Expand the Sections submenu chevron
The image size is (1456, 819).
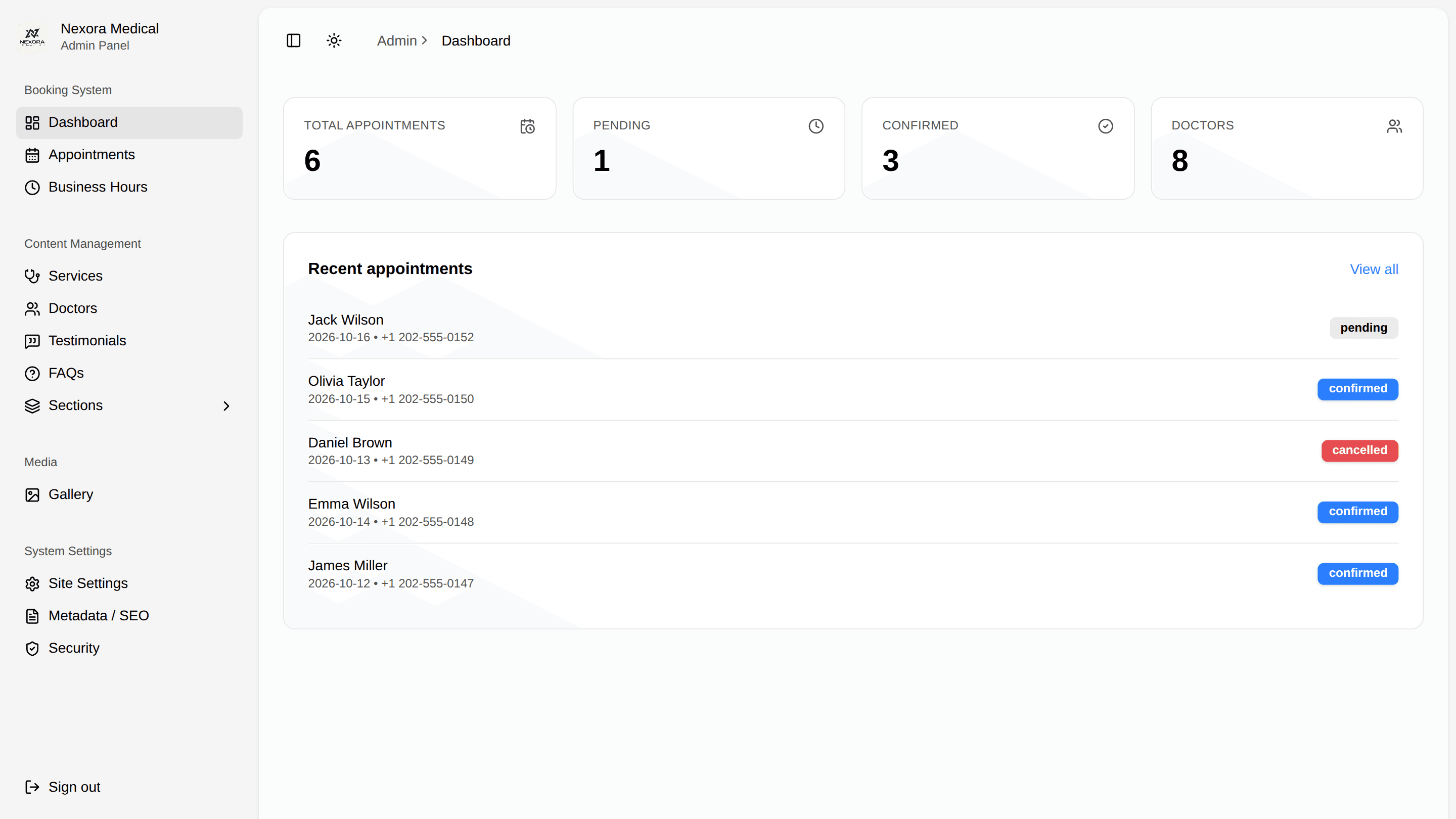coord(226,406)
